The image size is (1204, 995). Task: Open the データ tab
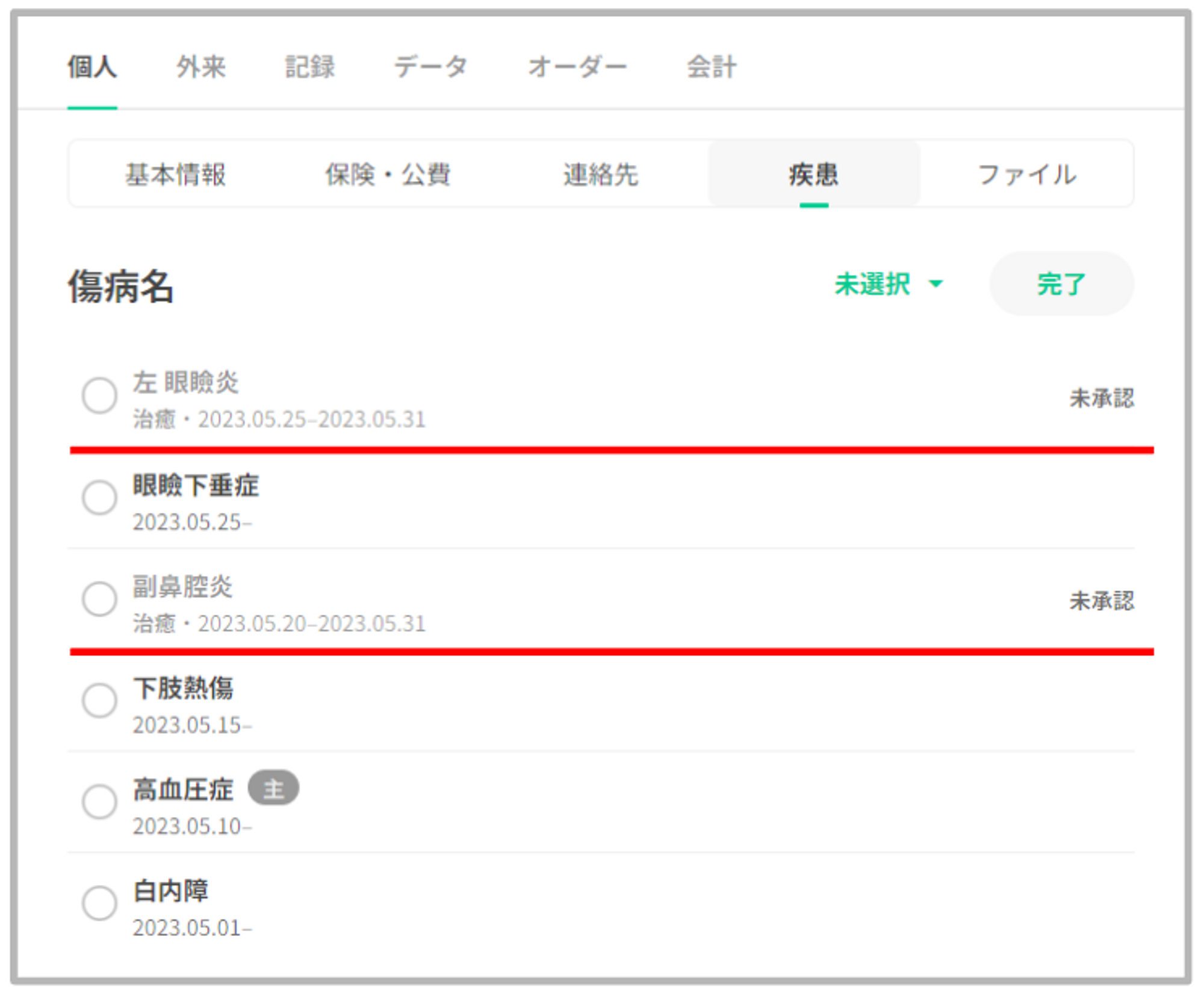[430, 67]
